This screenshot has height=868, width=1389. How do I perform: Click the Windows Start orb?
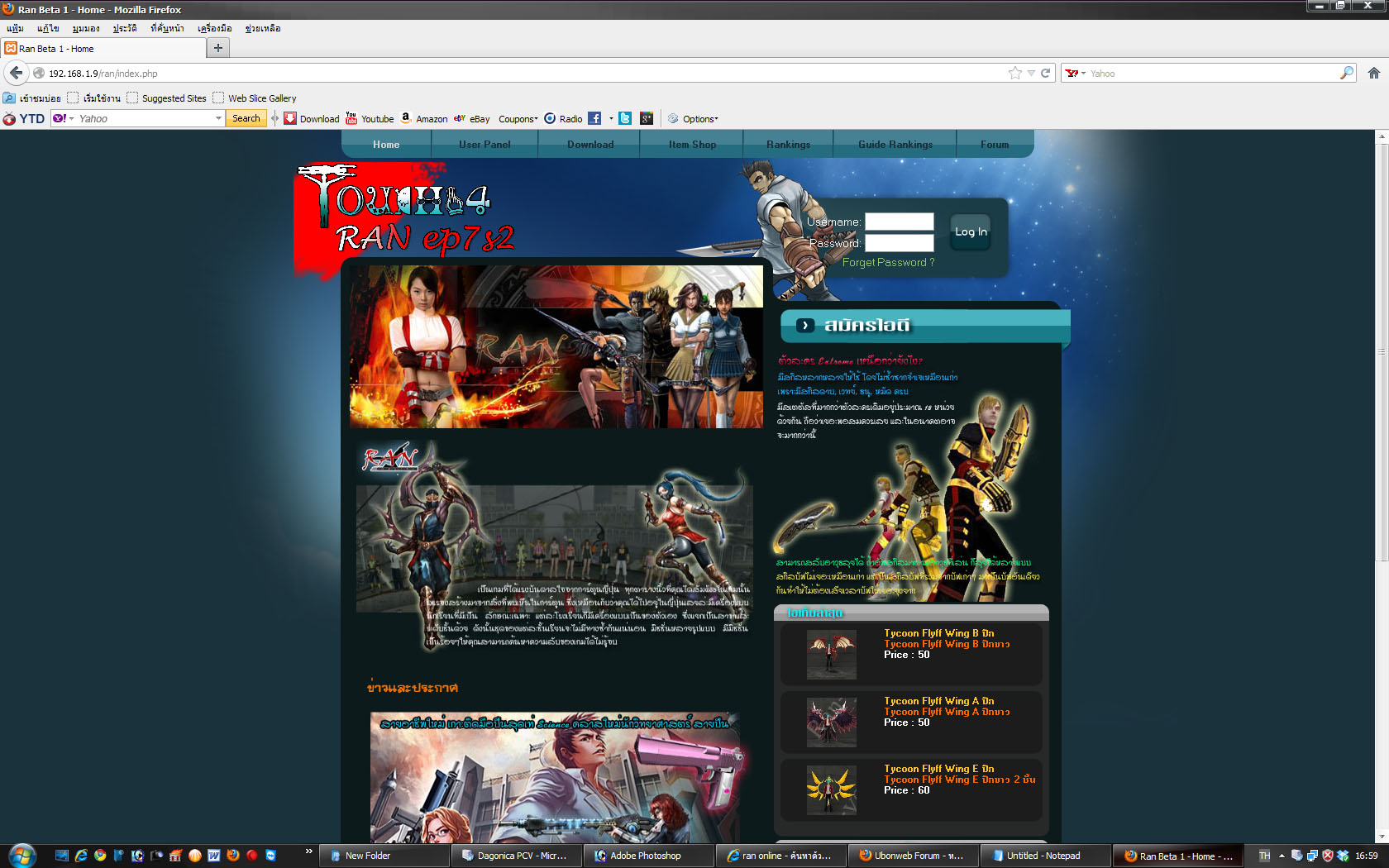pos(21,855)
